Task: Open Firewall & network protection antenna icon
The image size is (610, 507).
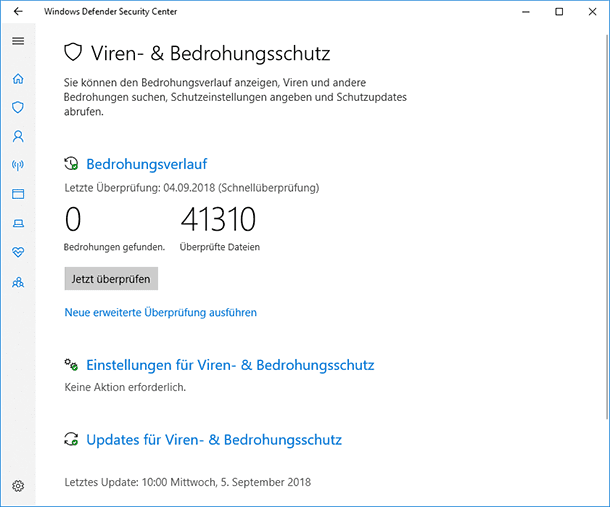Action: pos(18,165)
